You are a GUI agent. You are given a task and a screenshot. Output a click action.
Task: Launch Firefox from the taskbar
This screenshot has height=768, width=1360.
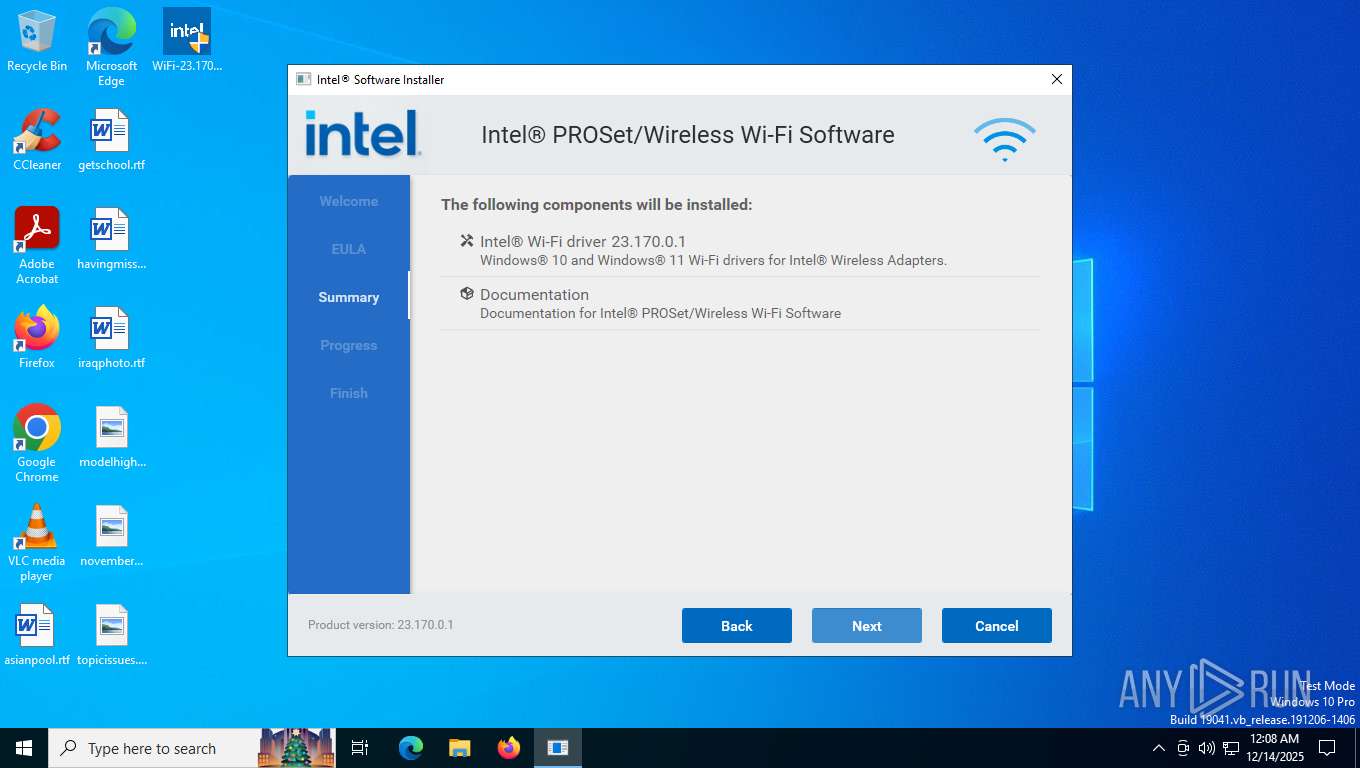(509, 748)
